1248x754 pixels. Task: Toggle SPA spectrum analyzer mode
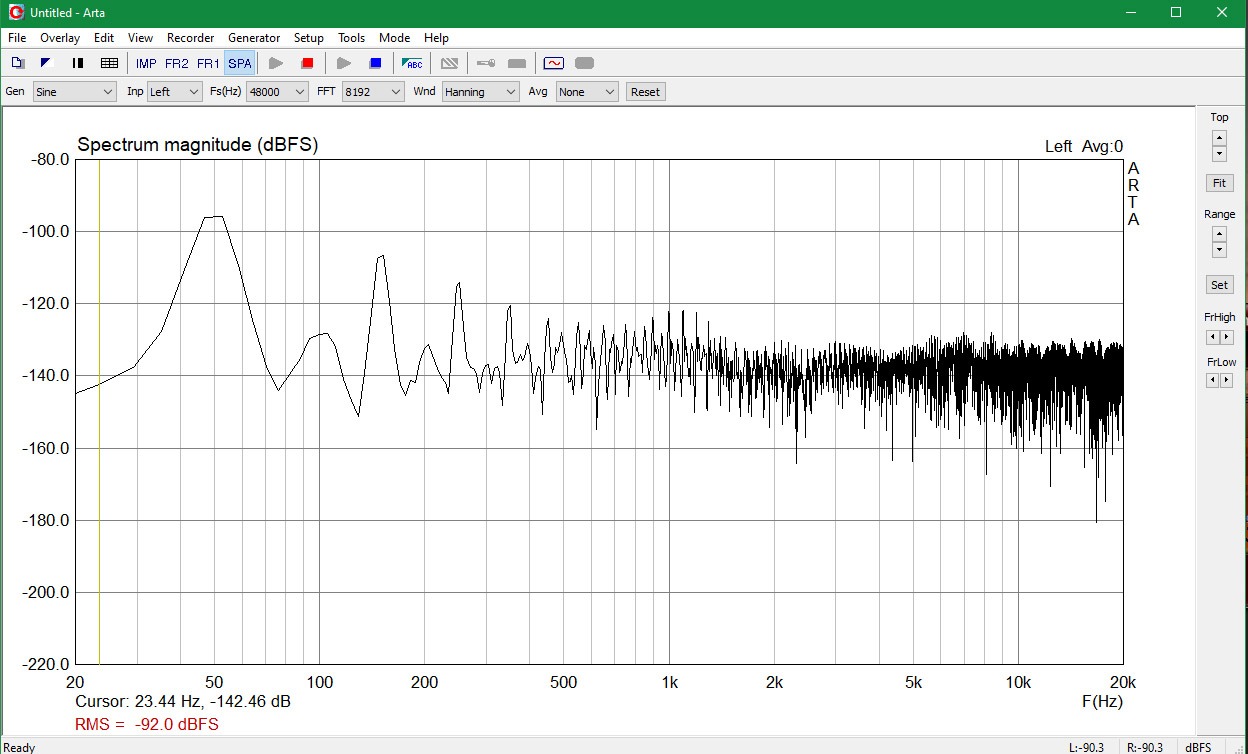coord(240,63)
